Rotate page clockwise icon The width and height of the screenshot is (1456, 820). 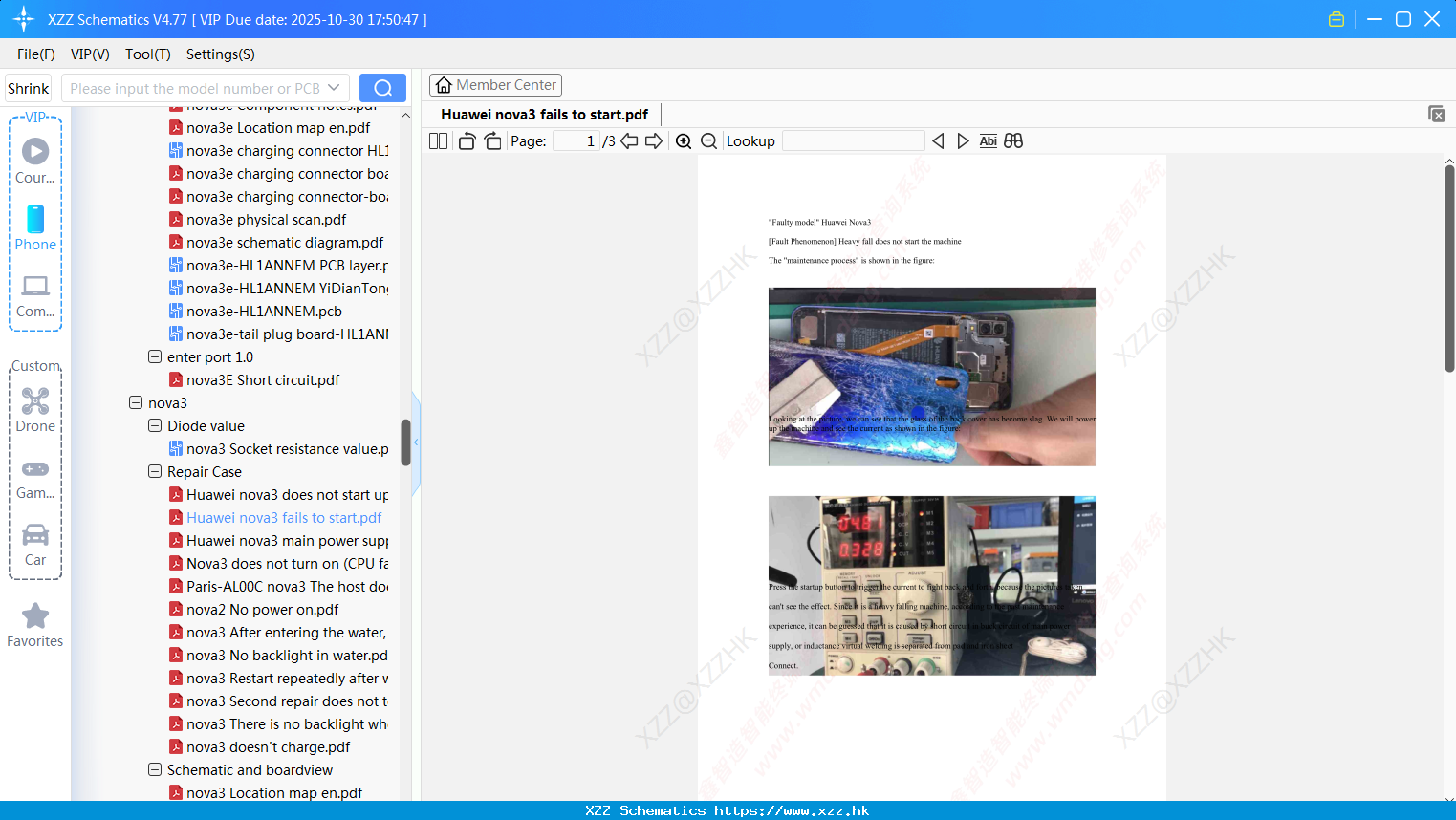point(492,140)
